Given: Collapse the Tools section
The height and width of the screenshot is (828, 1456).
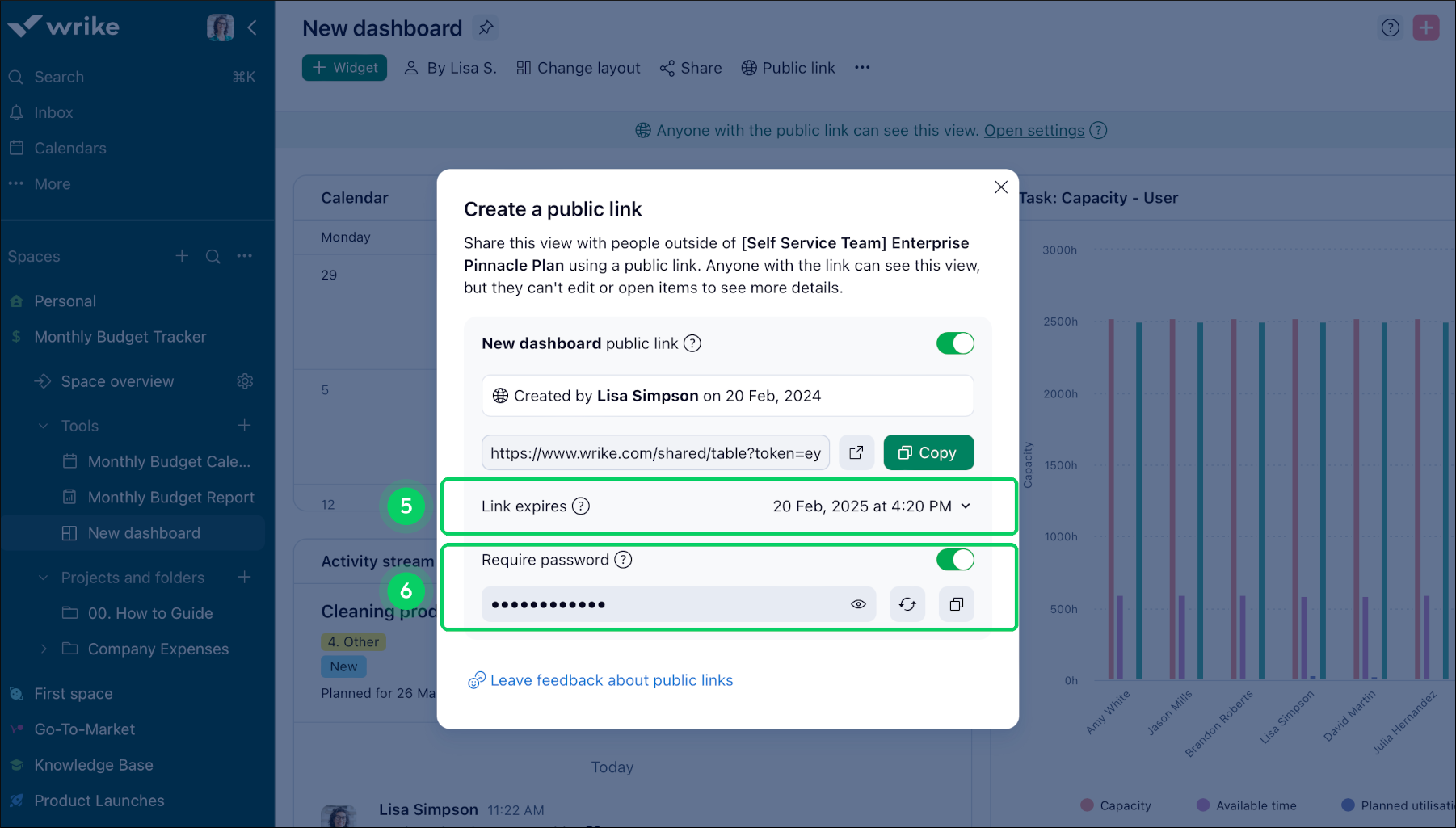Looking at the screenshot, I should point(42,425).
